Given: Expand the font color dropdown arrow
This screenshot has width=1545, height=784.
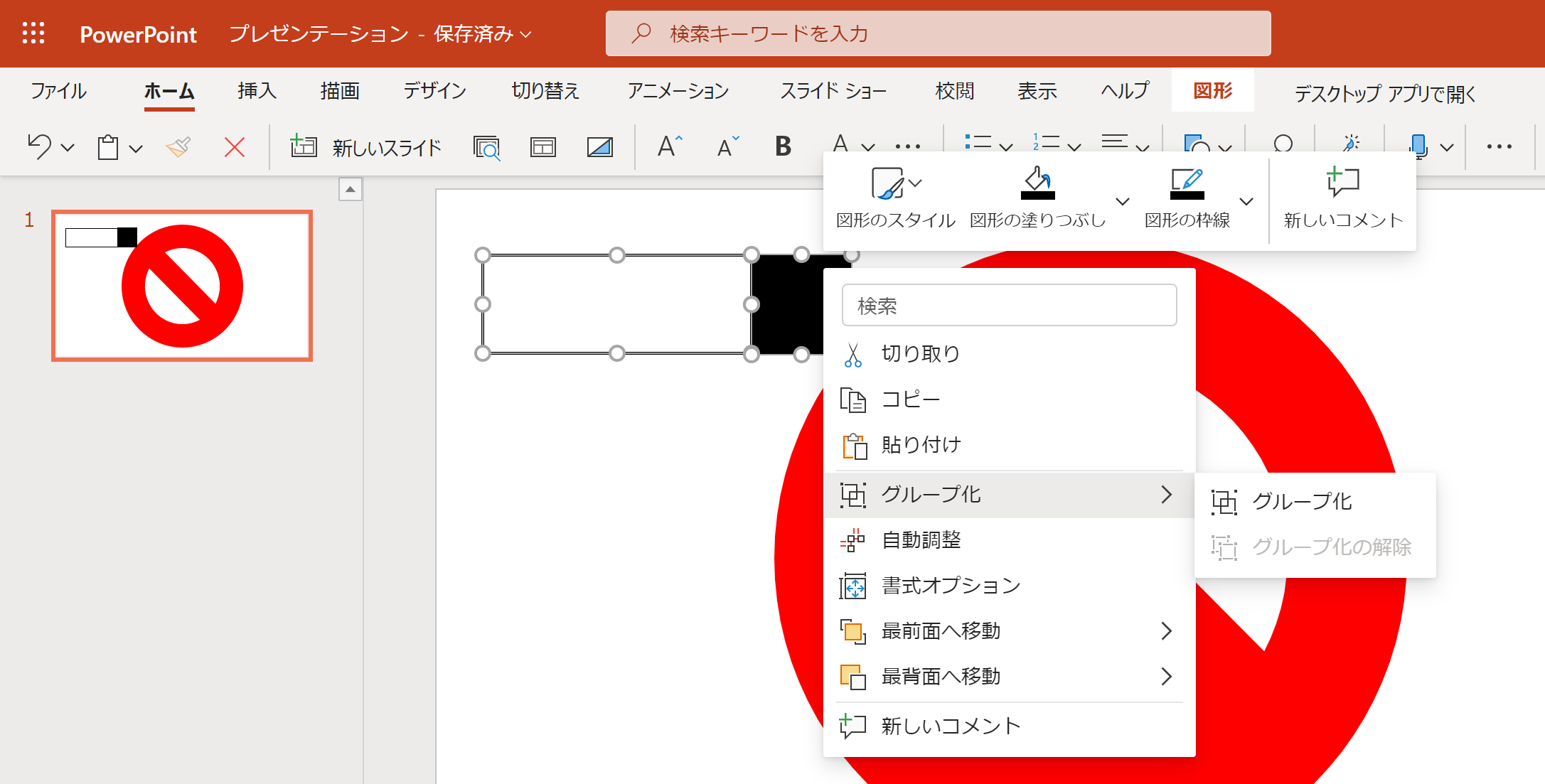Looking at the screenshot, I should click(868, 147).
